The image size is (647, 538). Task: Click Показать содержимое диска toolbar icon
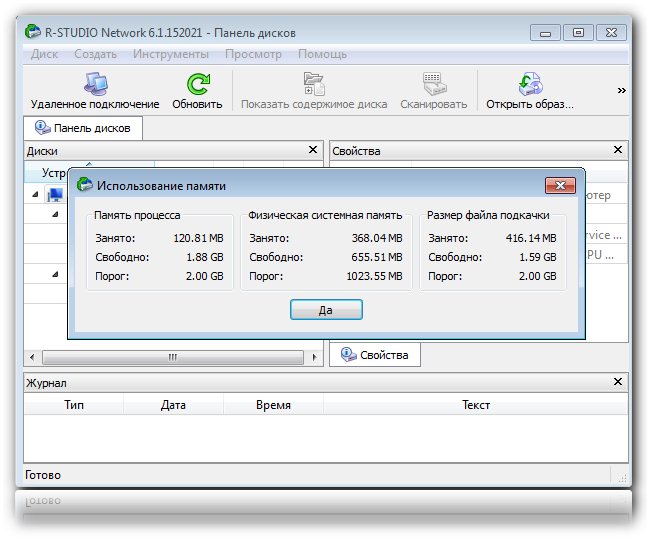(x=313, y=84)
